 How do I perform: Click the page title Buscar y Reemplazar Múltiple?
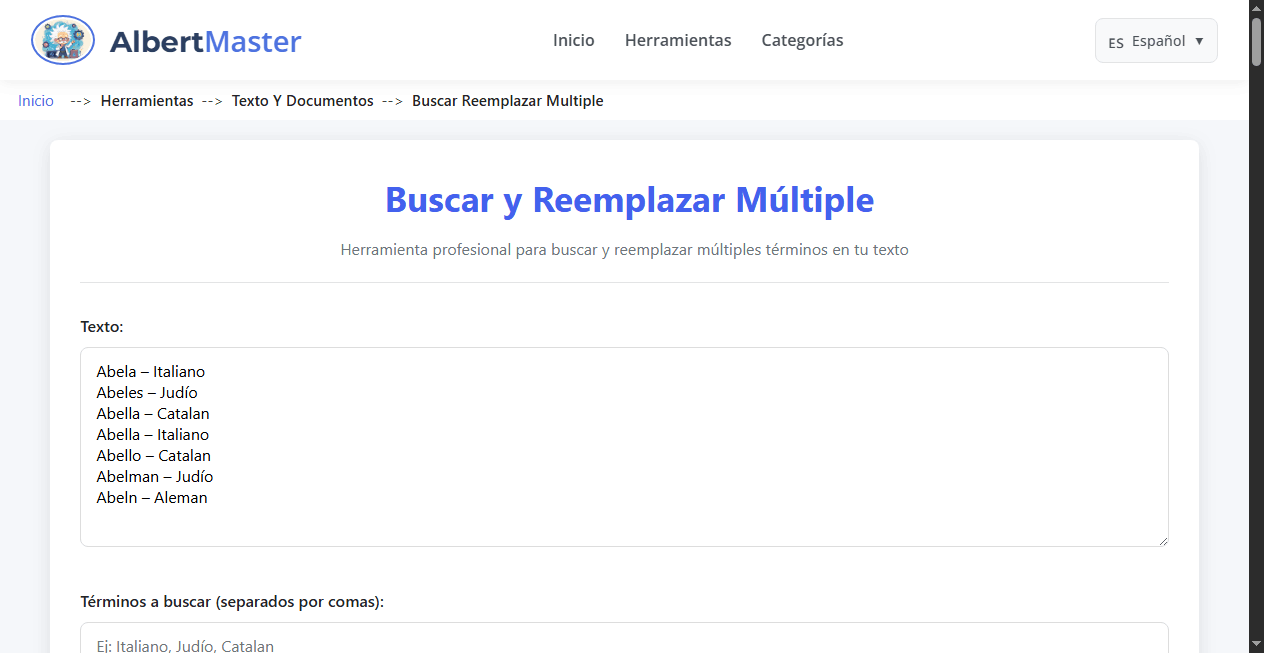coord(628,201)
